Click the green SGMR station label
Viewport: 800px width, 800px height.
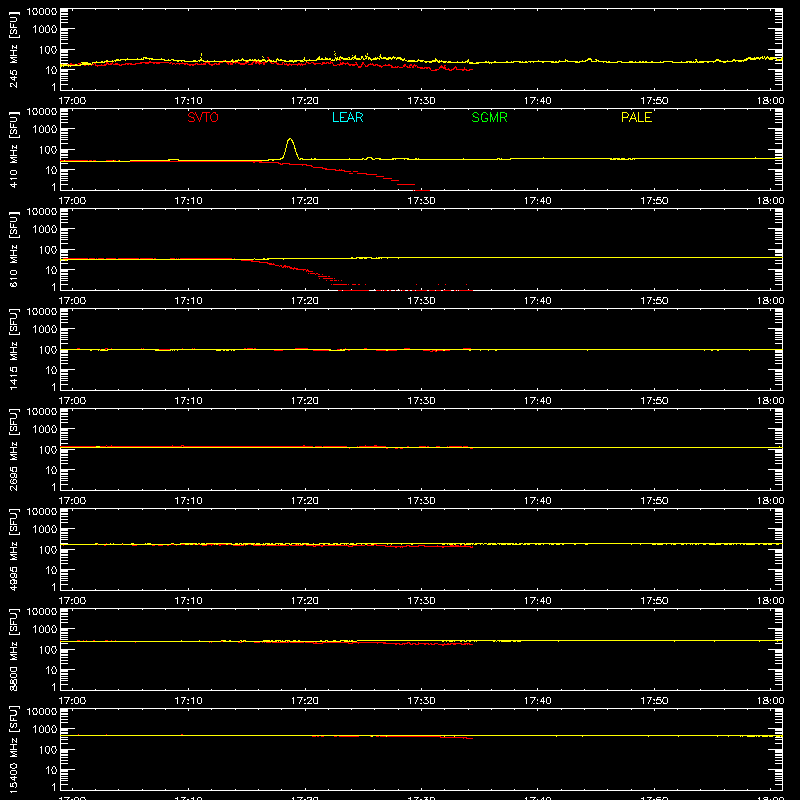(489, 117)
